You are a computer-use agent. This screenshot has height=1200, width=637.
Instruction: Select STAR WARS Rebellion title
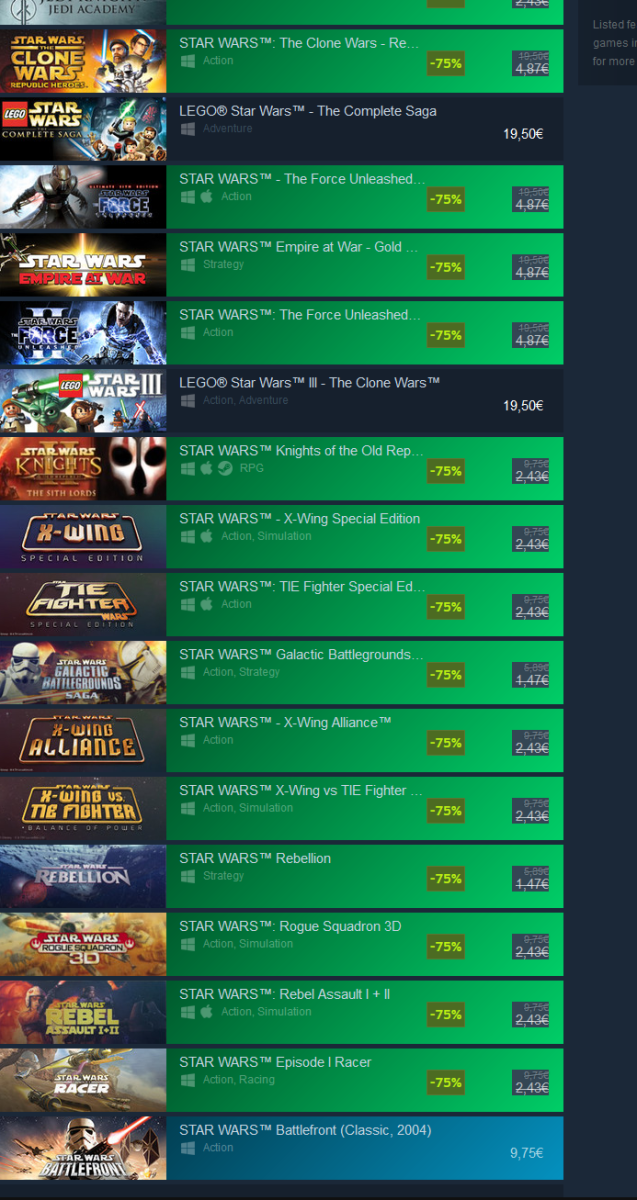(x=255, y=858)
